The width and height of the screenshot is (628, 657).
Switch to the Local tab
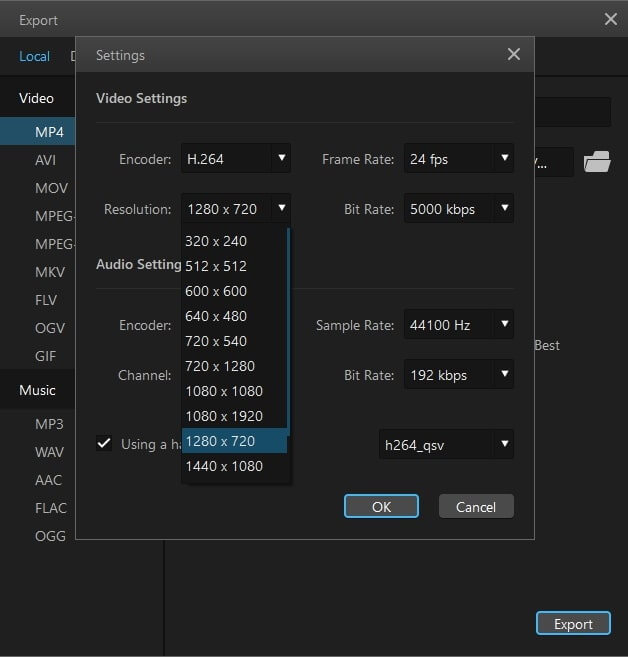[34, 56]
